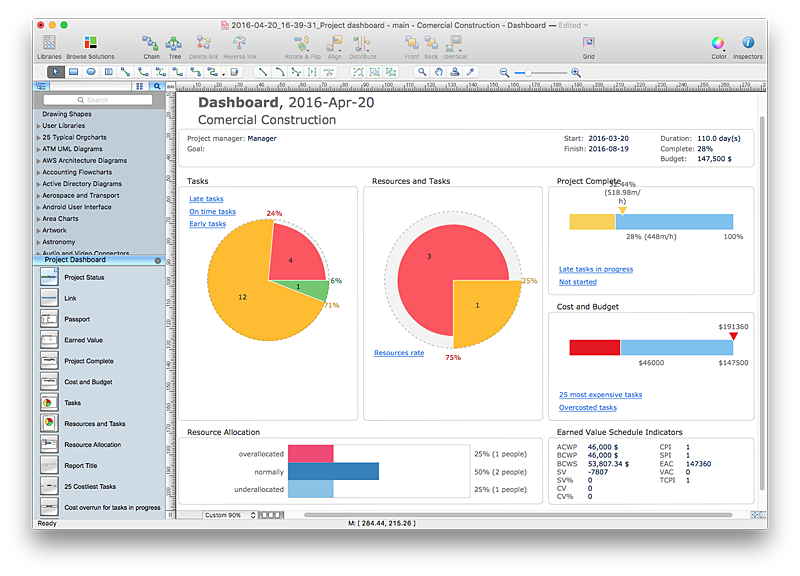Select Resource Allocation in the library list
The width and height of the screenshot is (800, 576).
92,445
